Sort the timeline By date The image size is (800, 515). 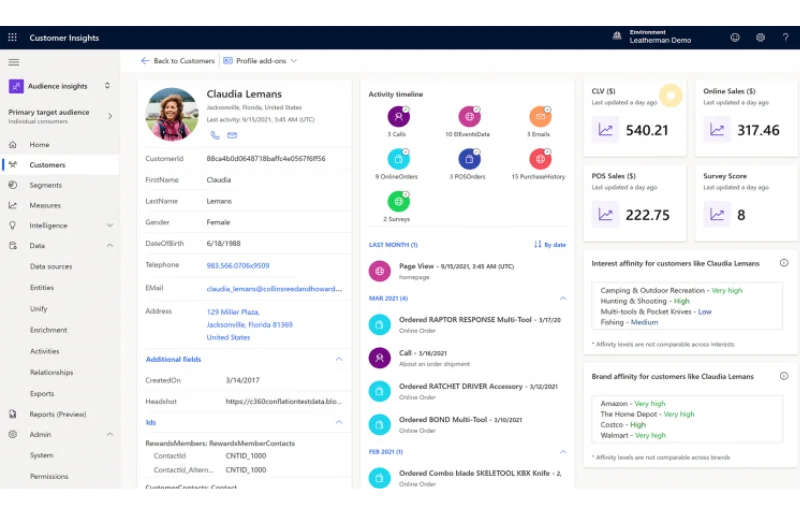[x=549, y=244]
